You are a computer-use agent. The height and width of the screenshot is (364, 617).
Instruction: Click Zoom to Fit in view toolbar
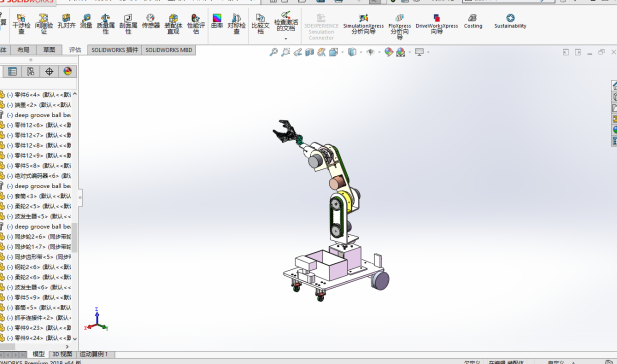[273, 52]
